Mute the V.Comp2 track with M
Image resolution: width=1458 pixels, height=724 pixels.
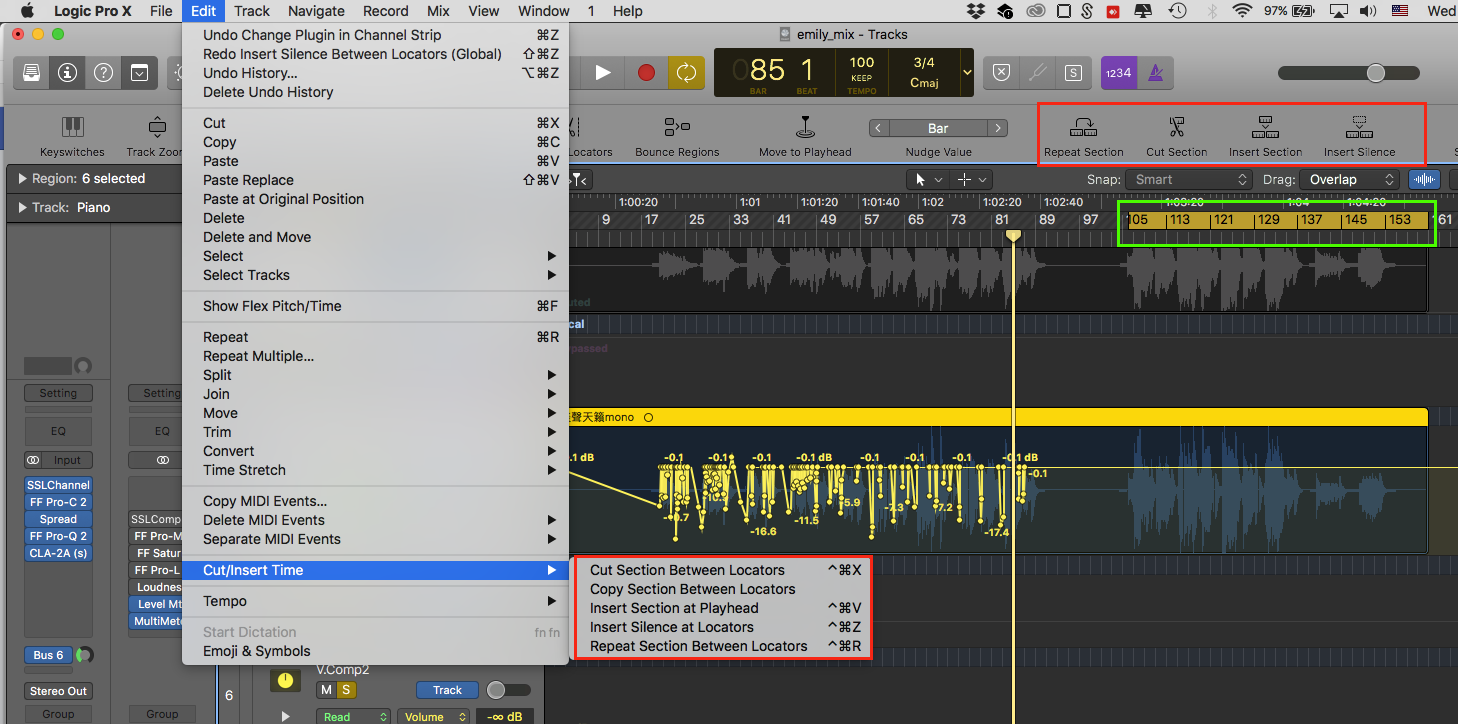(x=326, y=690)
